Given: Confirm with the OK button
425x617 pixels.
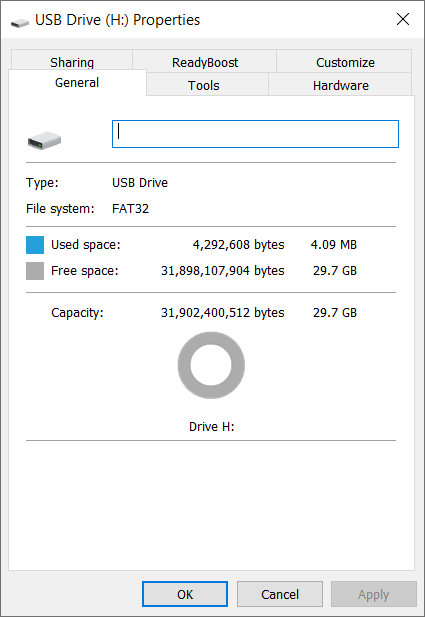Looking at the screenshot, I should click(185, 594).
